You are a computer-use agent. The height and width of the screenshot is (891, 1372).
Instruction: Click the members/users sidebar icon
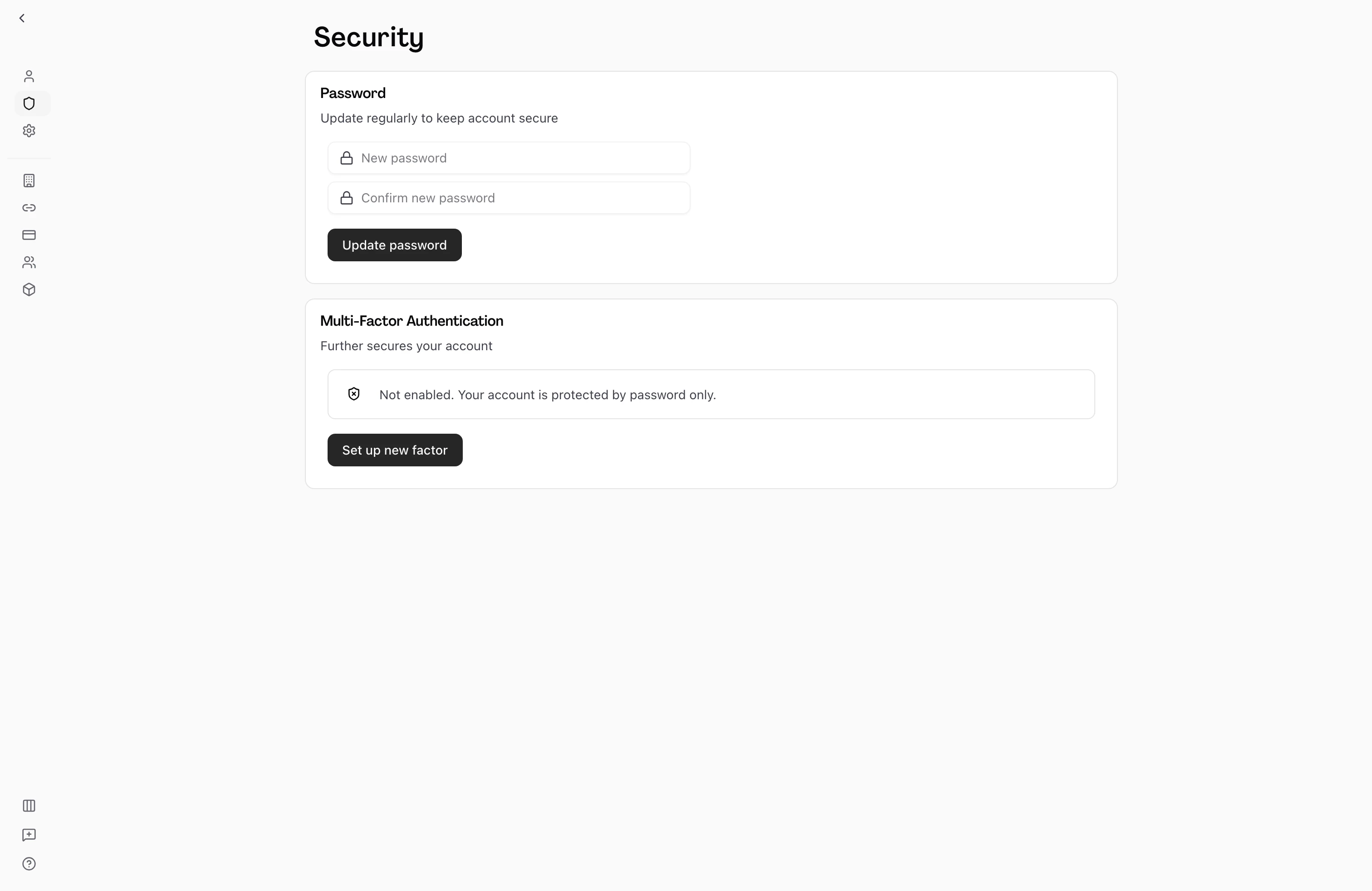(x=29, y=263)
